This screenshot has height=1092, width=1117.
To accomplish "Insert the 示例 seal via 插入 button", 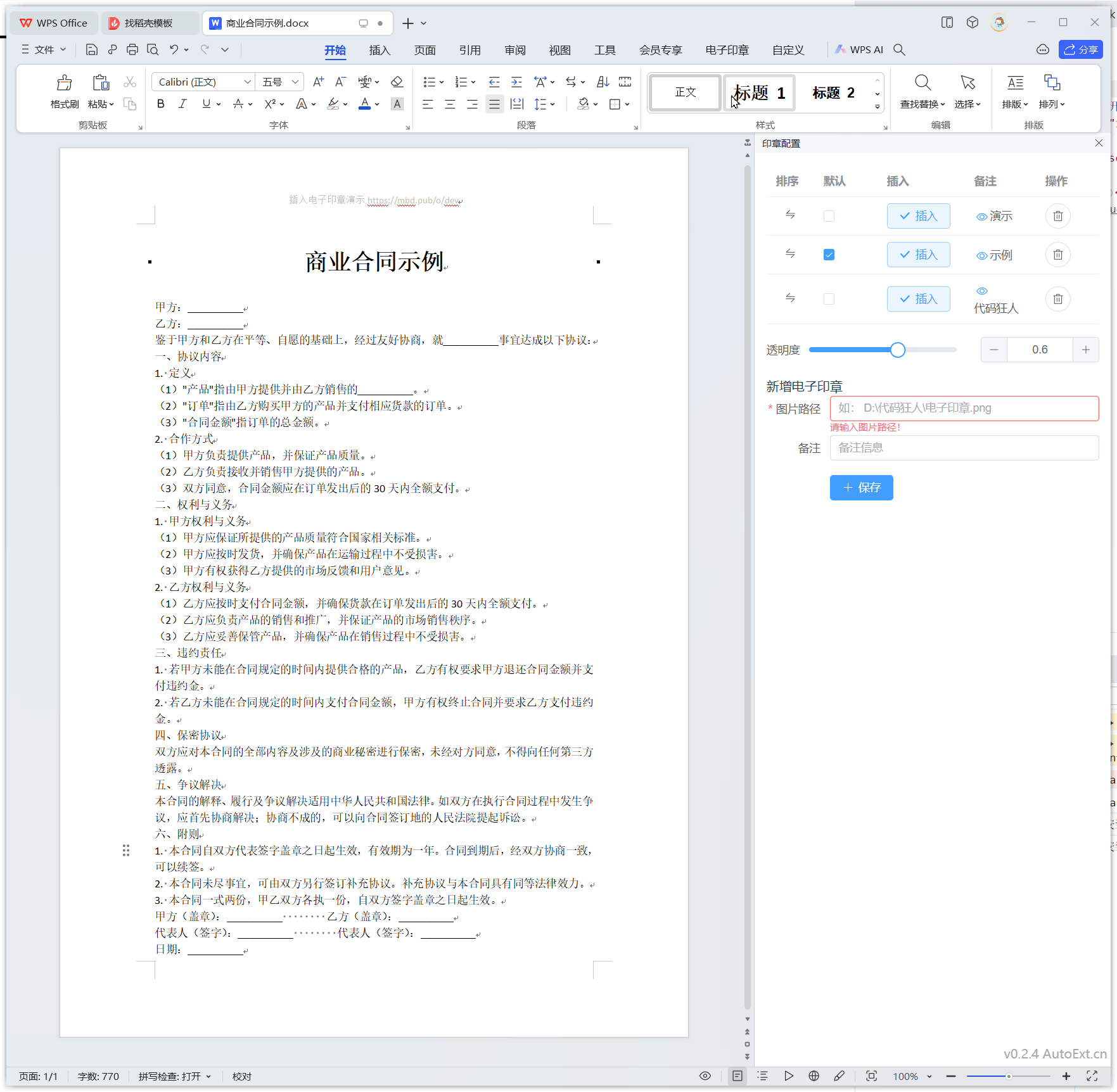I will pos(918,255).
